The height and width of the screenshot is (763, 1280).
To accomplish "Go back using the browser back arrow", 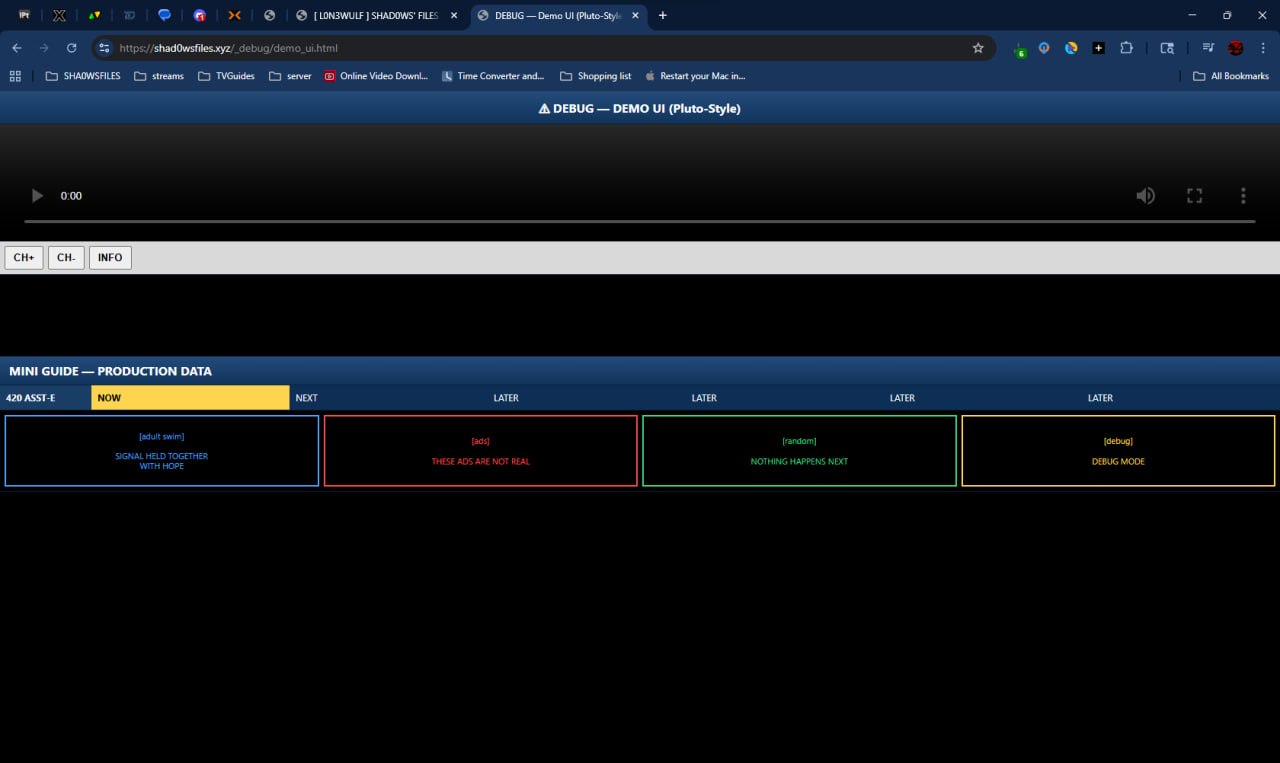I will [17, 48].
